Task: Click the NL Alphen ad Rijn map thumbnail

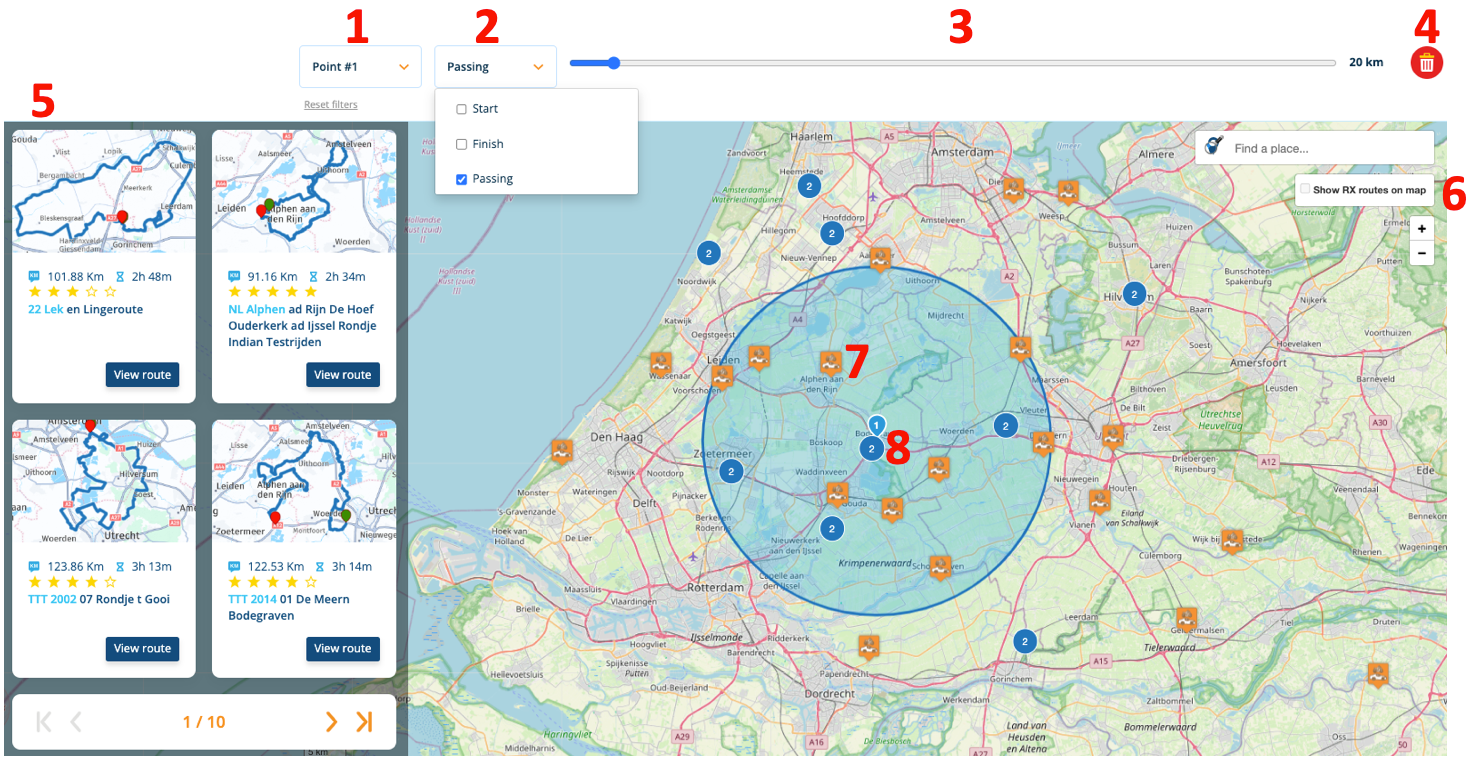Action: (305, 192)
